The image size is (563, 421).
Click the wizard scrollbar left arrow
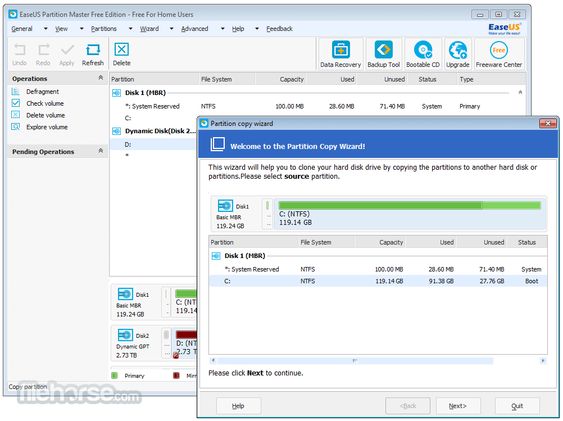(x=213, y=360)
